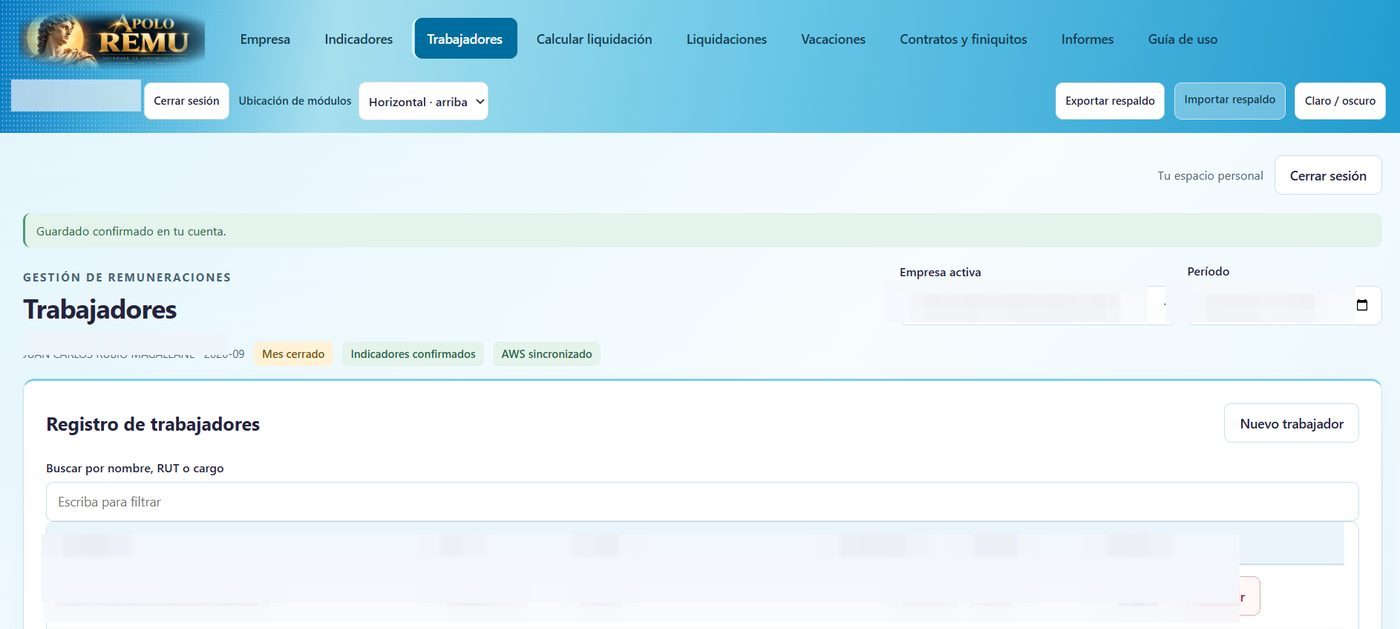Open Calcular liquidación
The height and width of the screenshot is (629, 1400).
(x=594, y=39)
